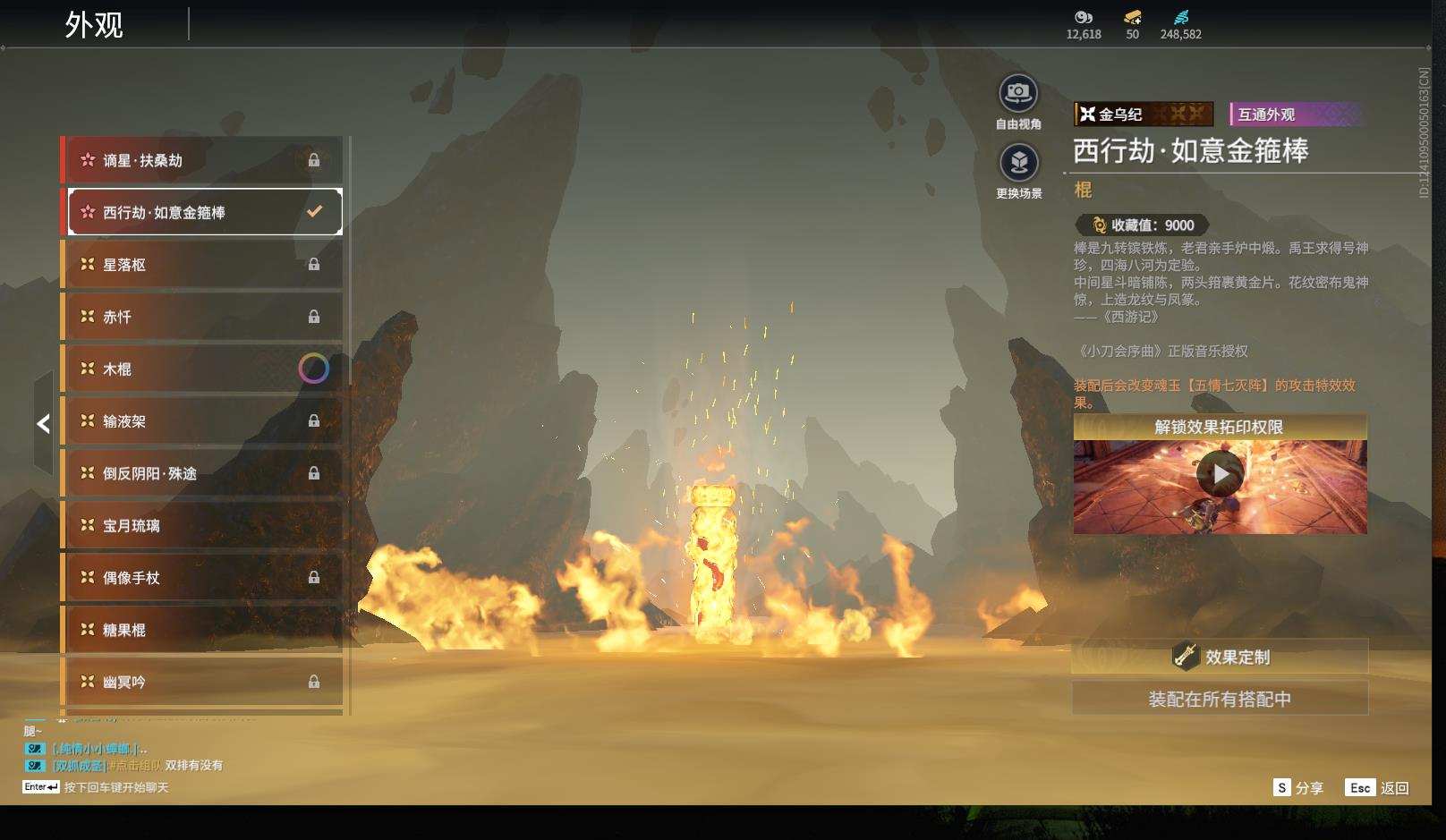Click the currency icon above 248,582
Viewport: 1446px width, 840px height.
pyautogui.click(x=1181, y=17)
